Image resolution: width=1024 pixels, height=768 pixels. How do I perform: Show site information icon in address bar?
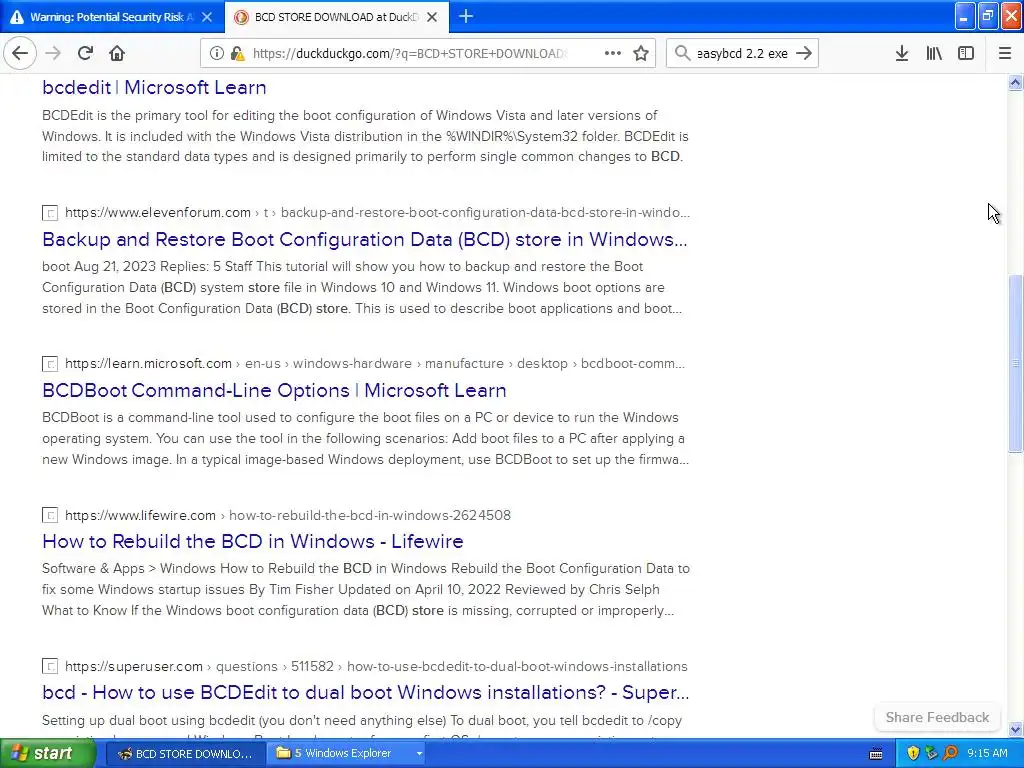coord(216,54)
